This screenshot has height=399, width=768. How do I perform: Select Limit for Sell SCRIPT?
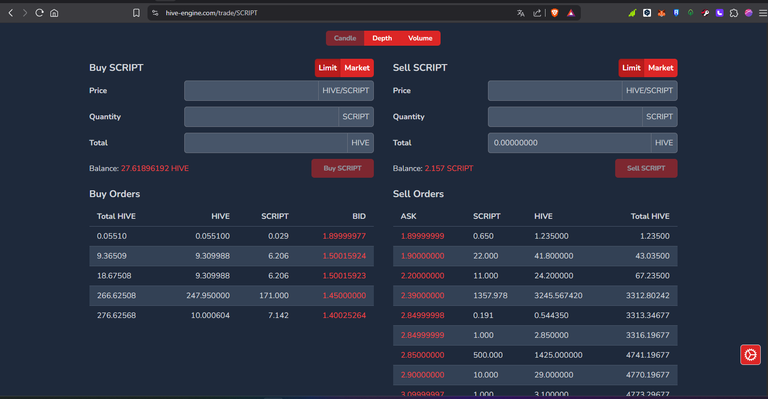[x=631, y=68]
